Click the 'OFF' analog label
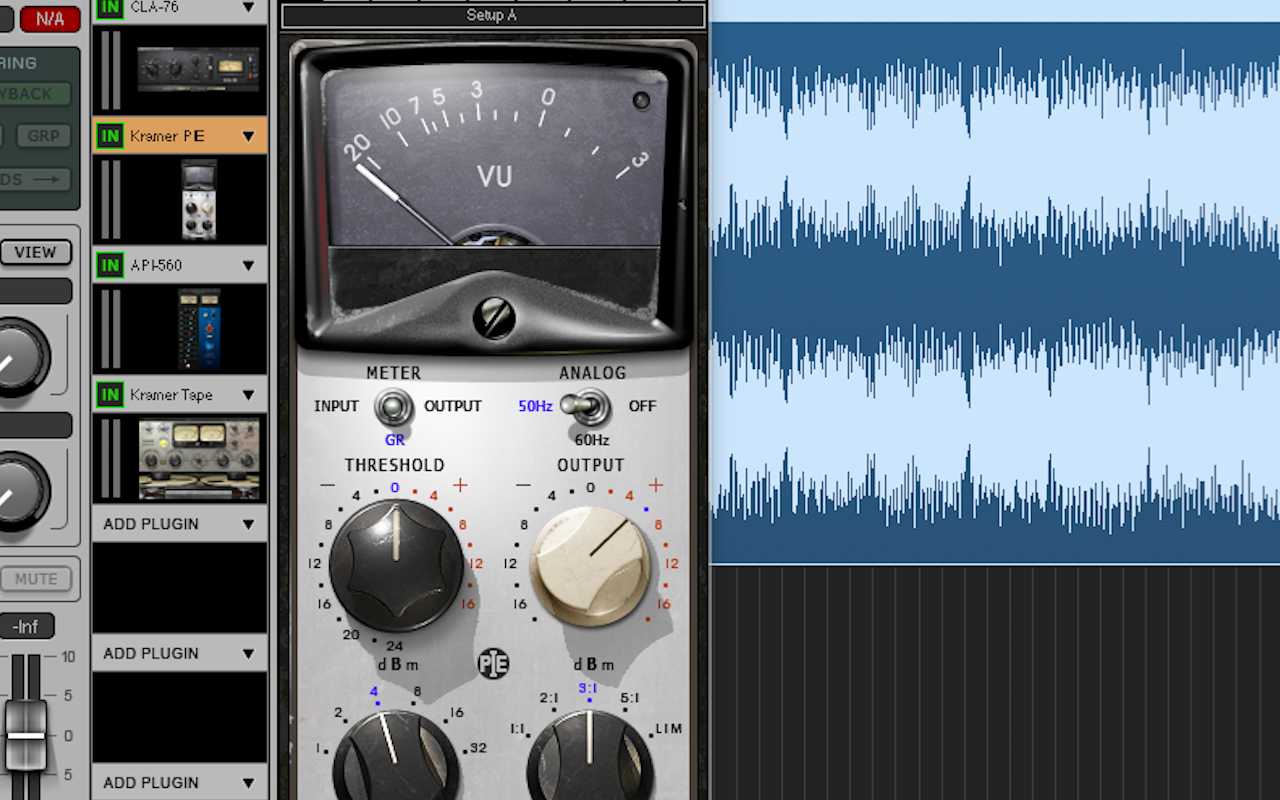The image size is (1280, 800). [x=642, y=406]
